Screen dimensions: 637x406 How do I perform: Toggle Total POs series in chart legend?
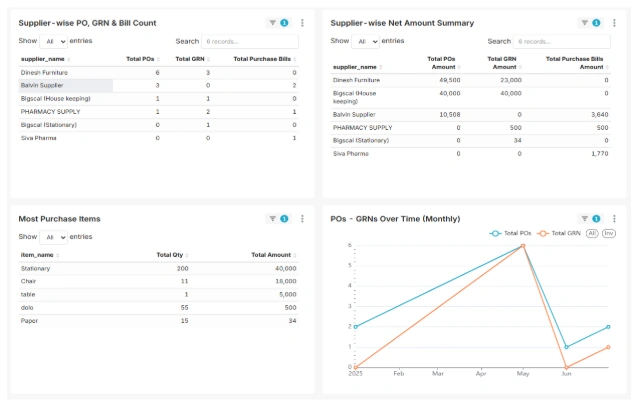510,233
